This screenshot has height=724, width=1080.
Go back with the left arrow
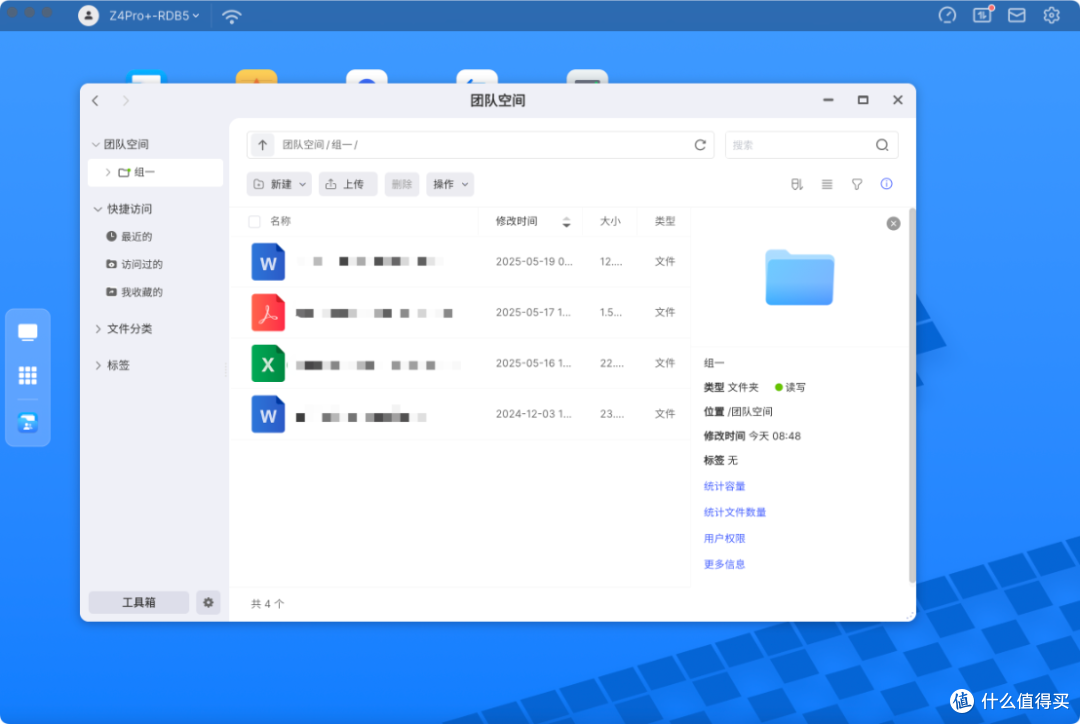click(x=96, y=101)
